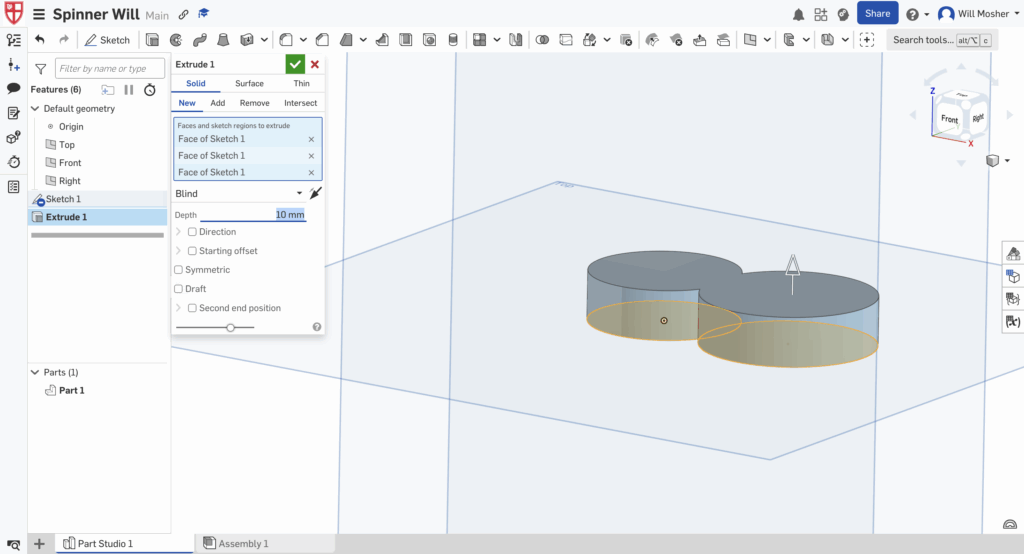Tick the Starting offset checkbox

click(x=193, y=251)
